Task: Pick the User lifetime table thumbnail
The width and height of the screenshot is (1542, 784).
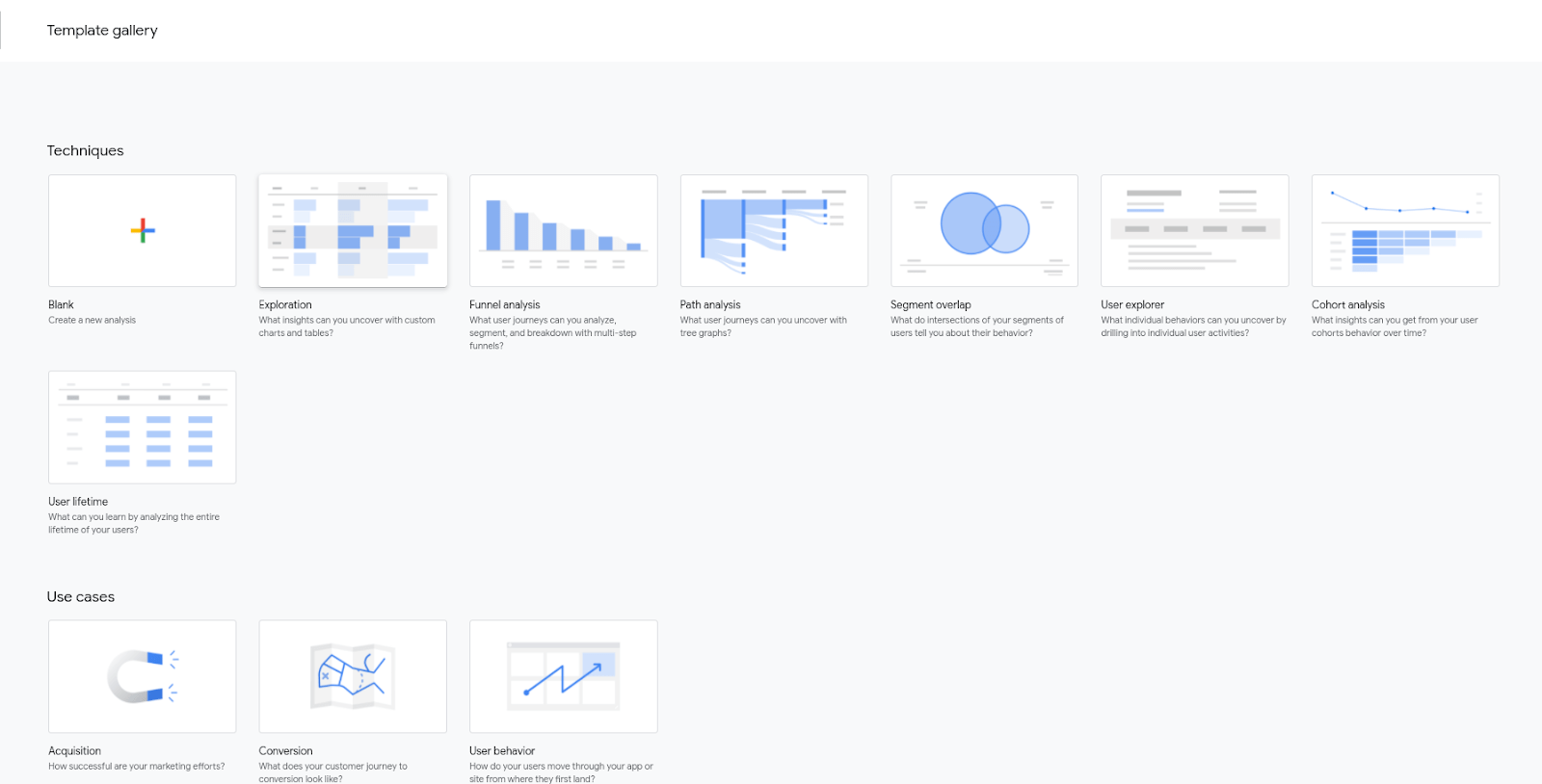Action: coord(143,427)
